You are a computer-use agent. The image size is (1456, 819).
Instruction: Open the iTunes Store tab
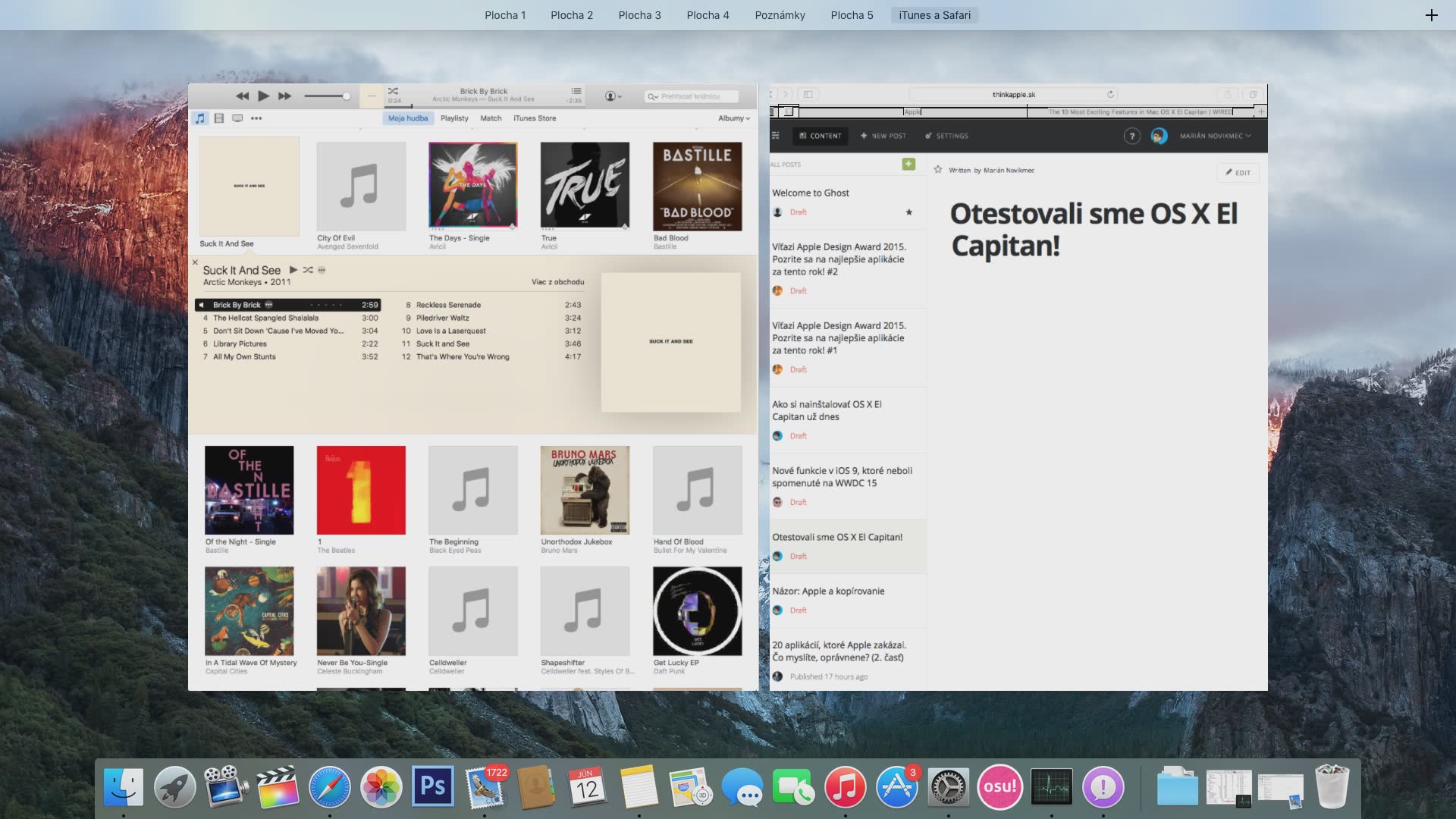[535, 118]
